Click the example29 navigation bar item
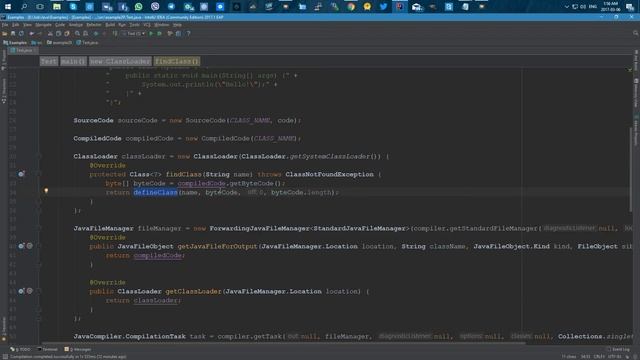The image size is (640, 360). point(60,42)
